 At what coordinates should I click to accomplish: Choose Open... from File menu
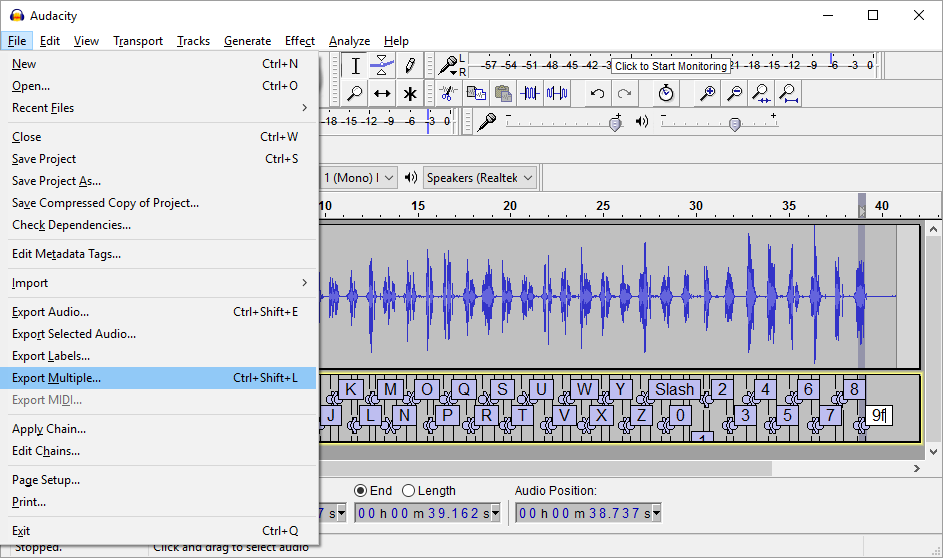coord(159,86)
